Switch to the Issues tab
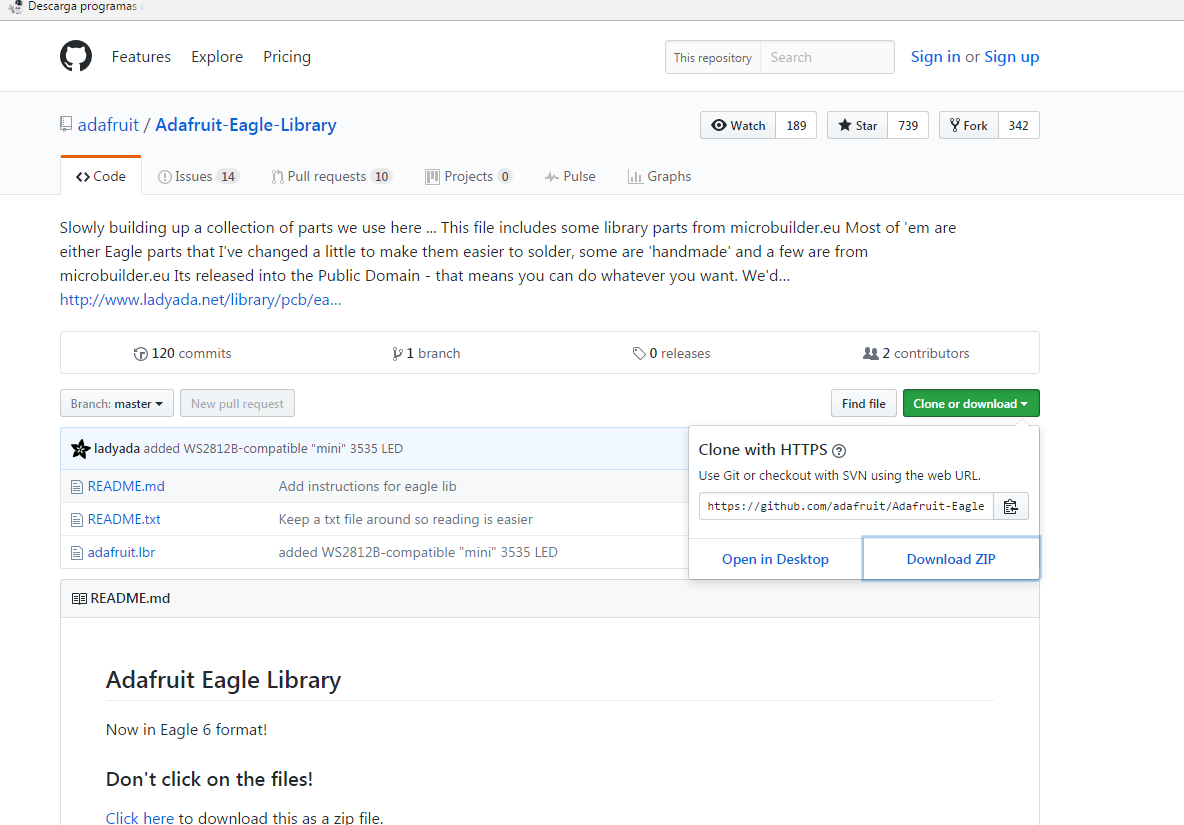The width and height of the screenshot is (1184, 825). pyautogui.click(x=198, y=176)
